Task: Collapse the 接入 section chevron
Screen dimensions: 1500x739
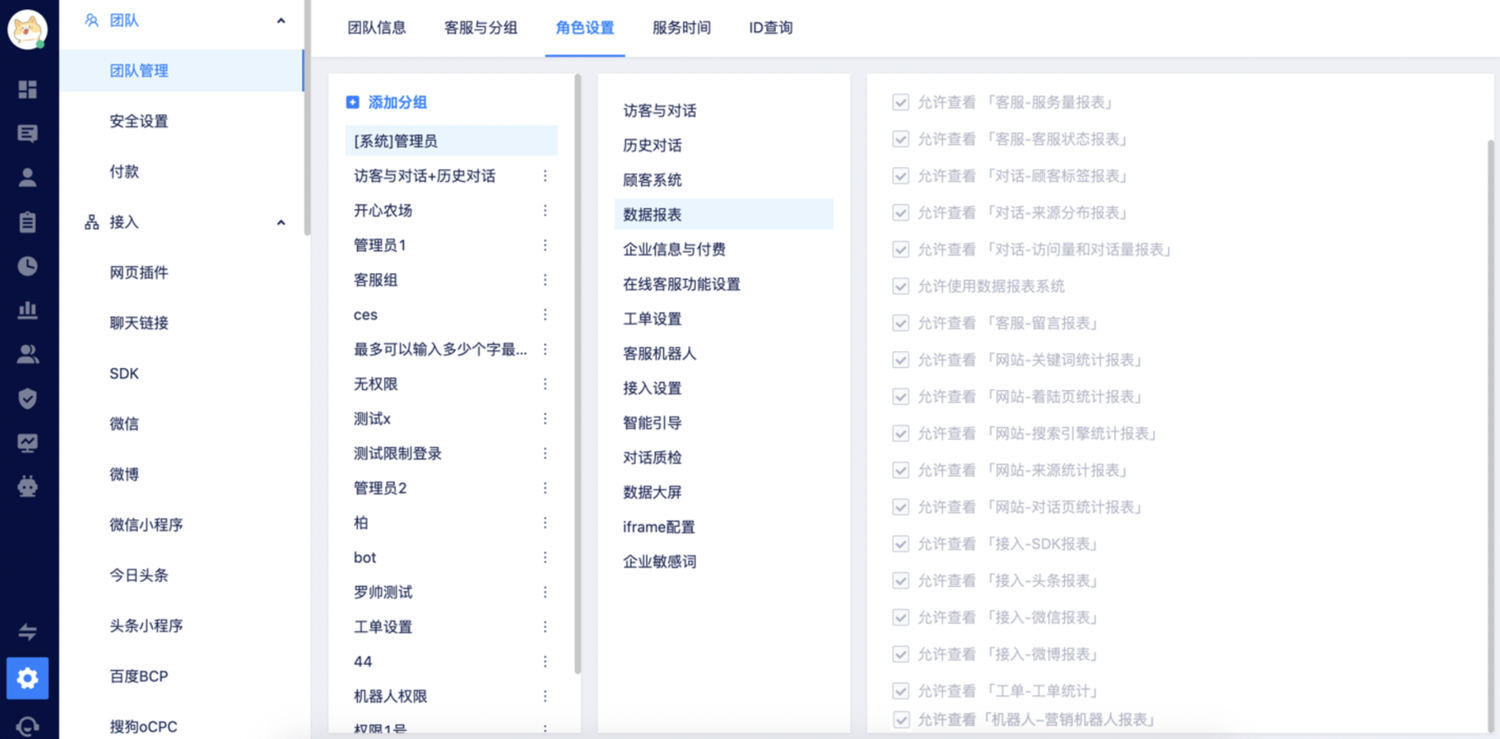Action: coord(281,222)
